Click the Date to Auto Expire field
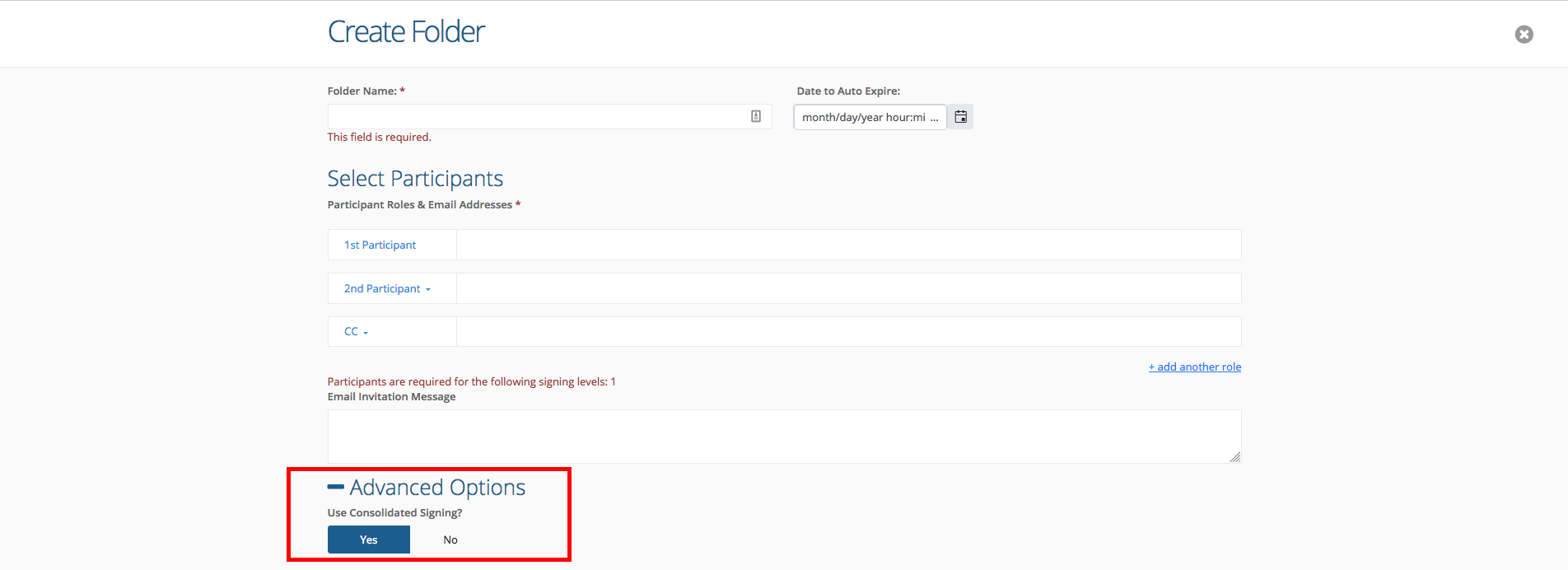This screenshot has width=1568, height=570. pyautogui.click(x=870, y=117)
